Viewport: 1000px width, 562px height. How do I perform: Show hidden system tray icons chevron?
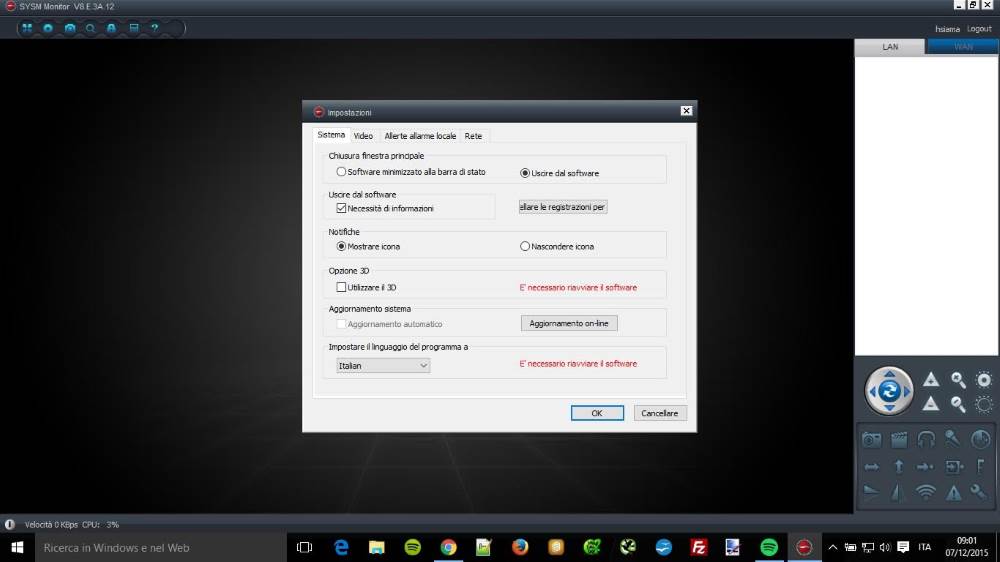click(832, 547)
